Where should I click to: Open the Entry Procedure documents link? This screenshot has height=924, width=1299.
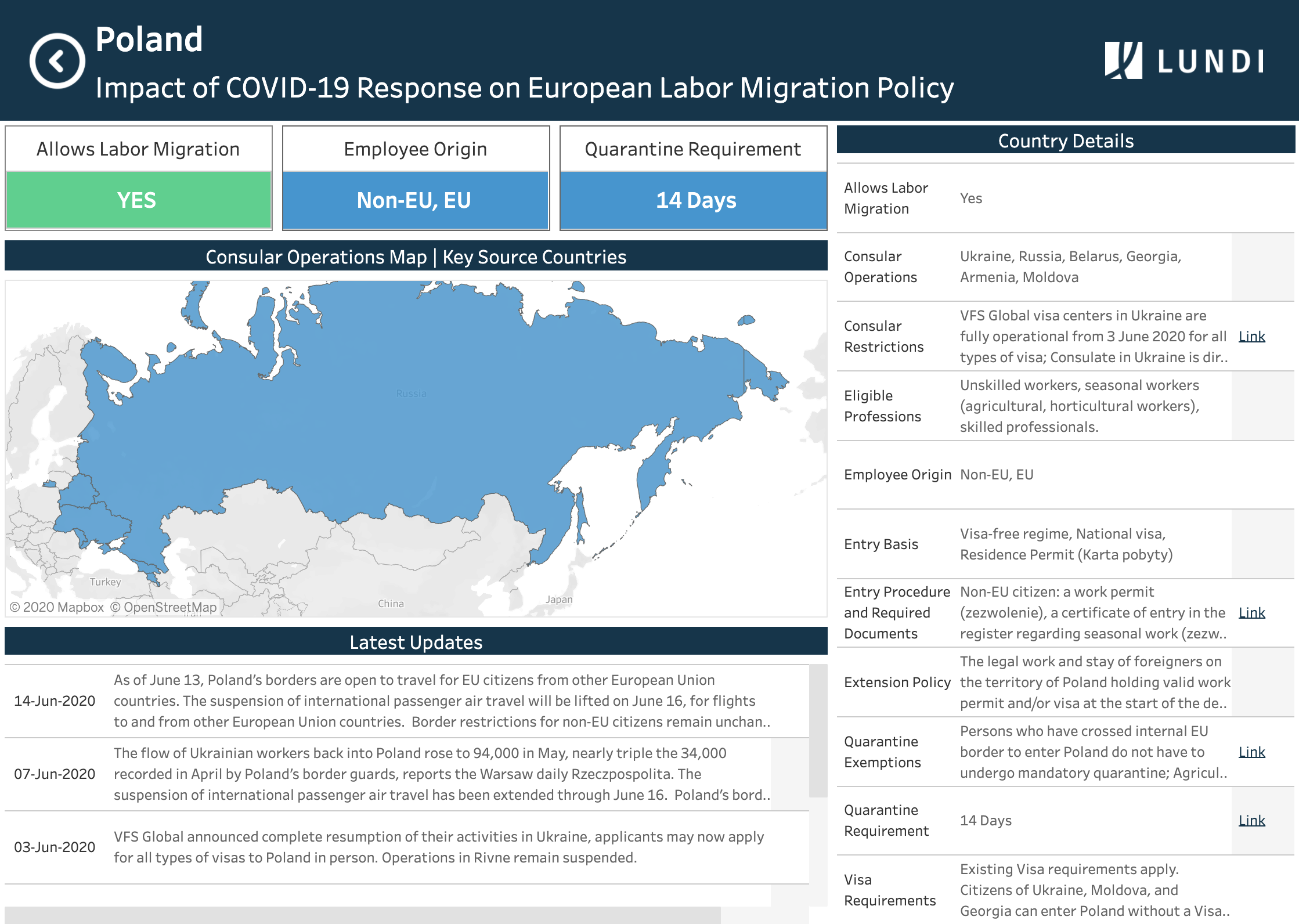coord(1251,613)
